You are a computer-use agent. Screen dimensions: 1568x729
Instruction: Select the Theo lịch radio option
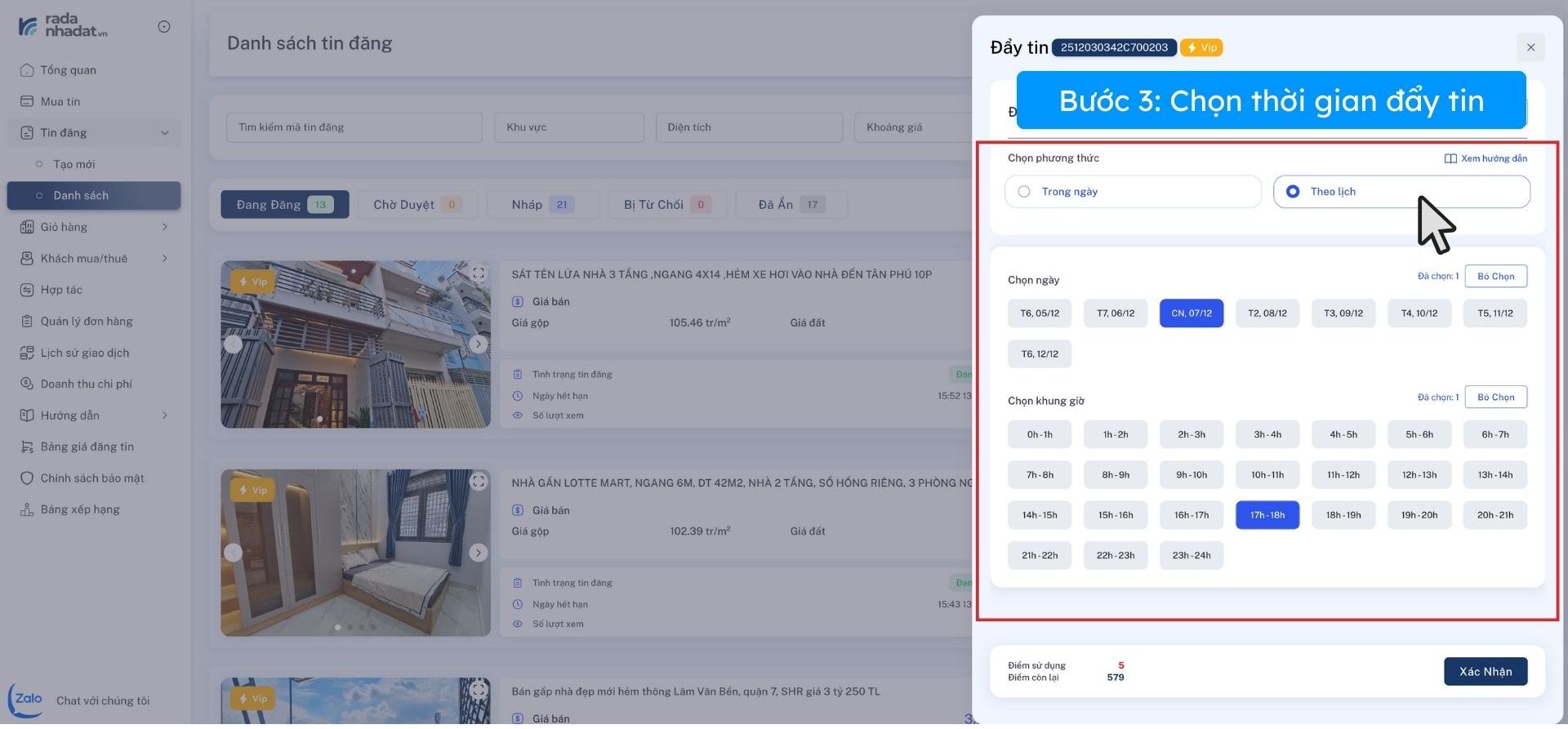click(x=1293, y=193)
